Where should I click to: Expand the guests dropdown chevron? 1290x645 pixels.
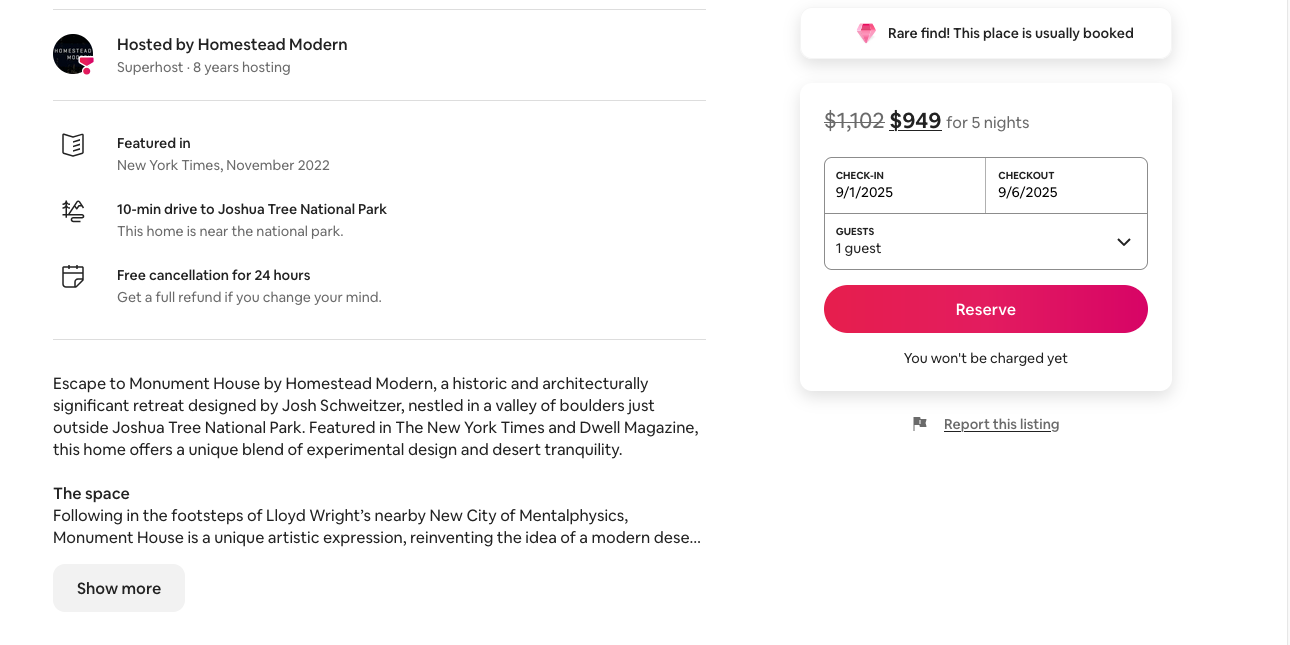[x=1124, y=242]
